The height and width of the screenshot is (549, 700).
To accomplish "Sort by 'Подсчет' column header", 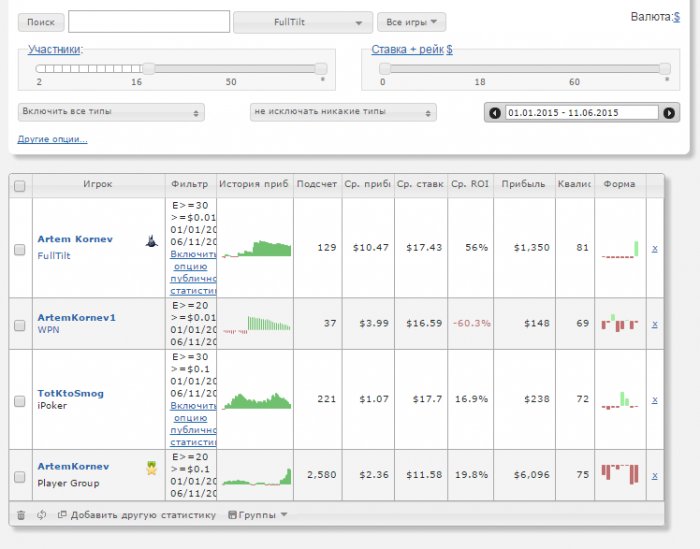I will tap(317, 185).
